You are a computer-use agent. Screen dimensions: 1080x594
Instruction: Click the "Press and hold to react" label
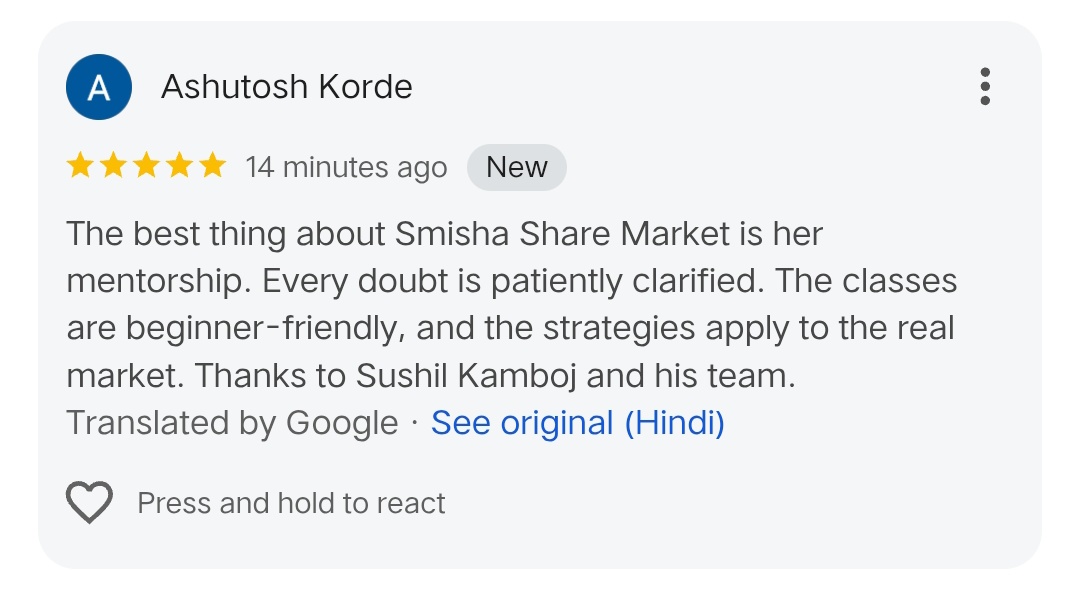click(x=291, y=503)
